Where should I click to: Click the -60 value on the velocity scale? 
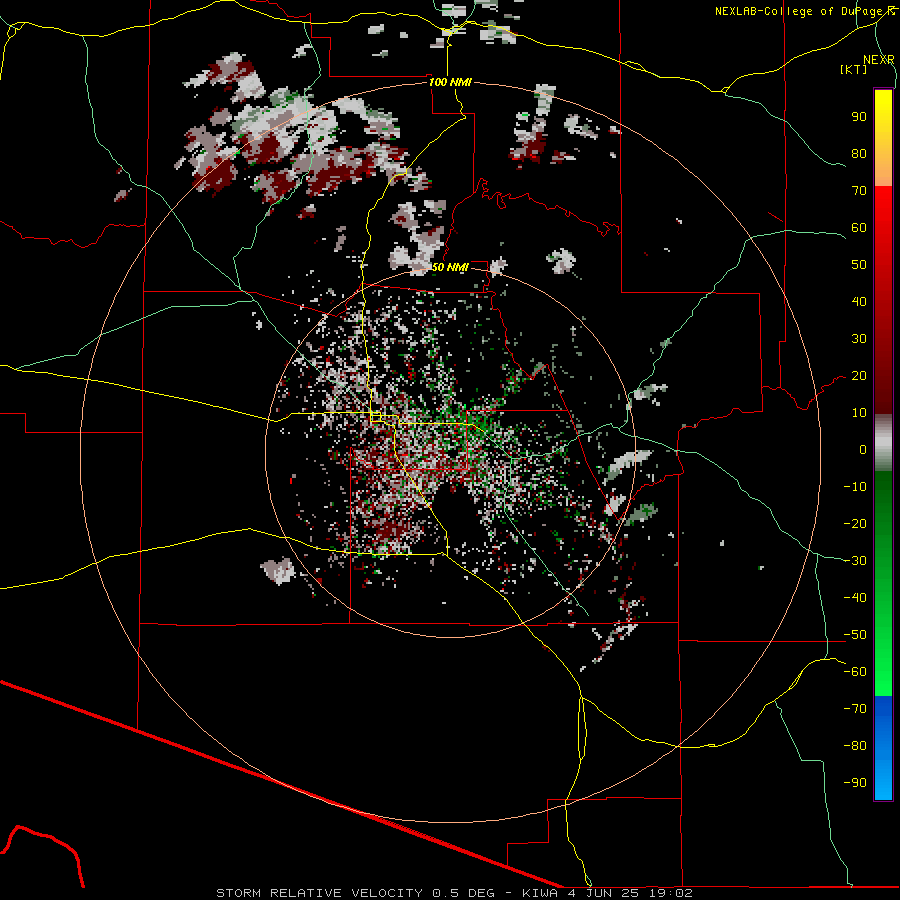855,672
